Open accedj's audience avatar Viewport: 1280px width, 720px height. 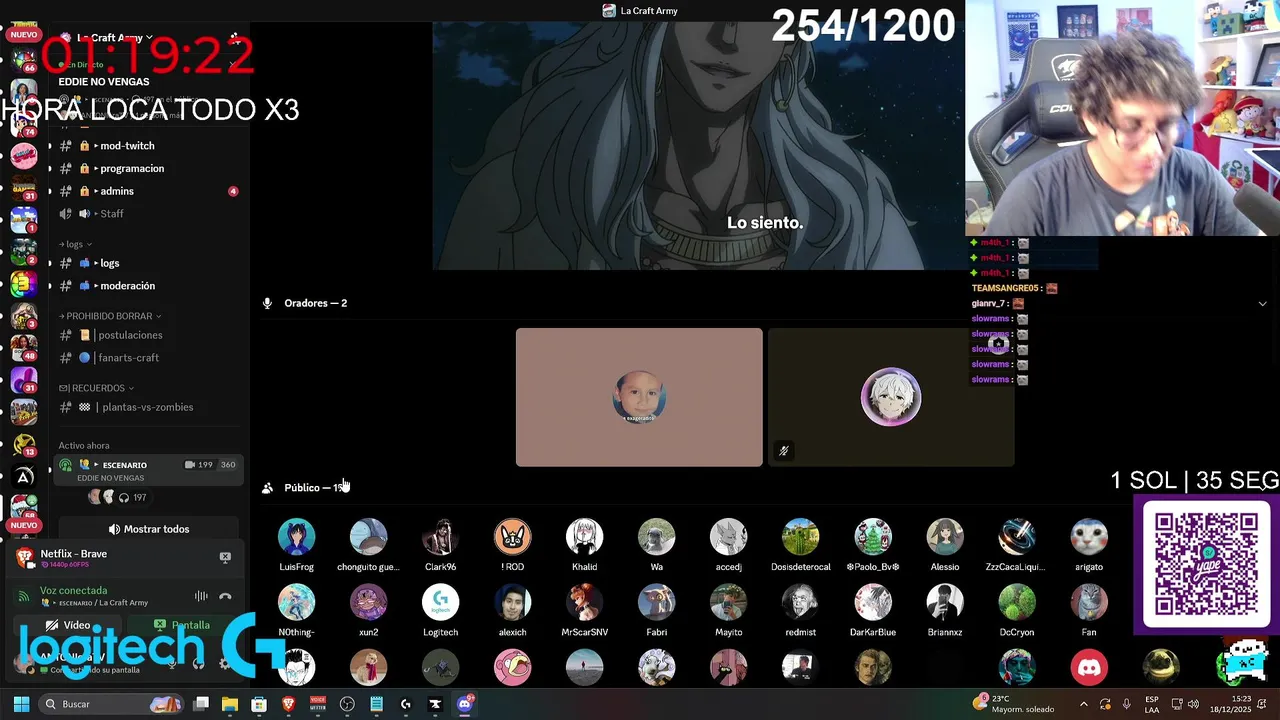coord(728,537)
